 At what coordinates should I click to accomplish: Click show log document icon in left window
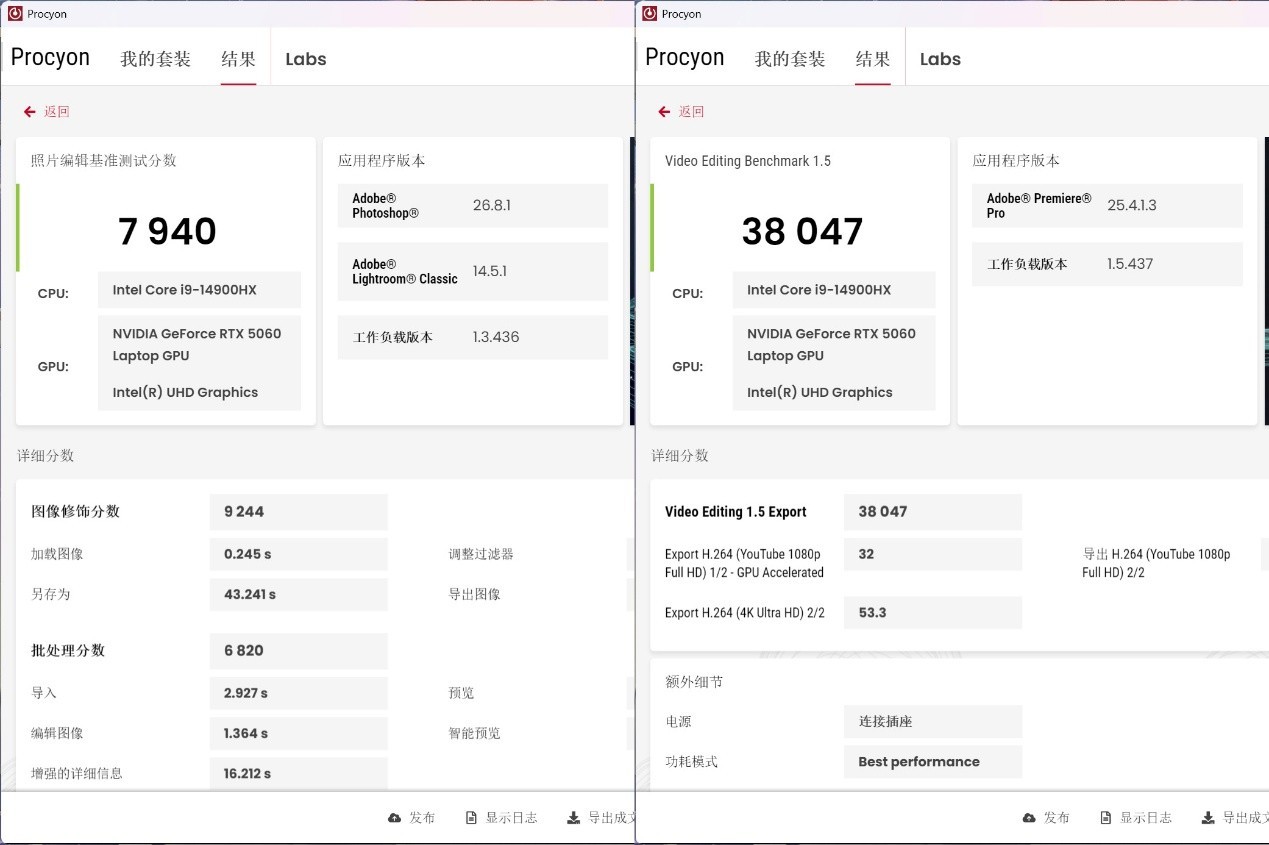point(471,818)
